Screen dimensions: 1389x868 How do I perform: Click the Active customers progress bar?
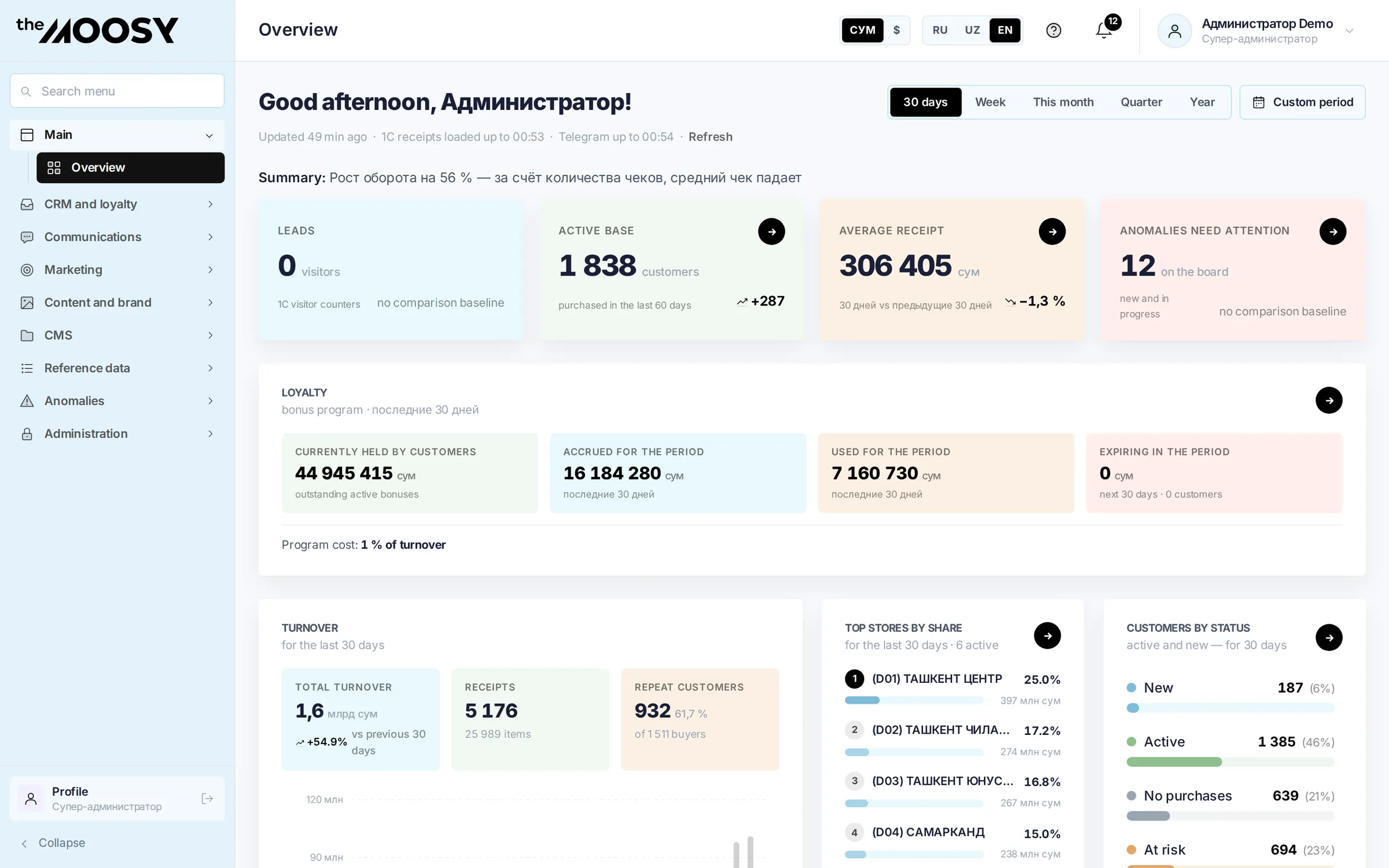(x=1230, y=762)
